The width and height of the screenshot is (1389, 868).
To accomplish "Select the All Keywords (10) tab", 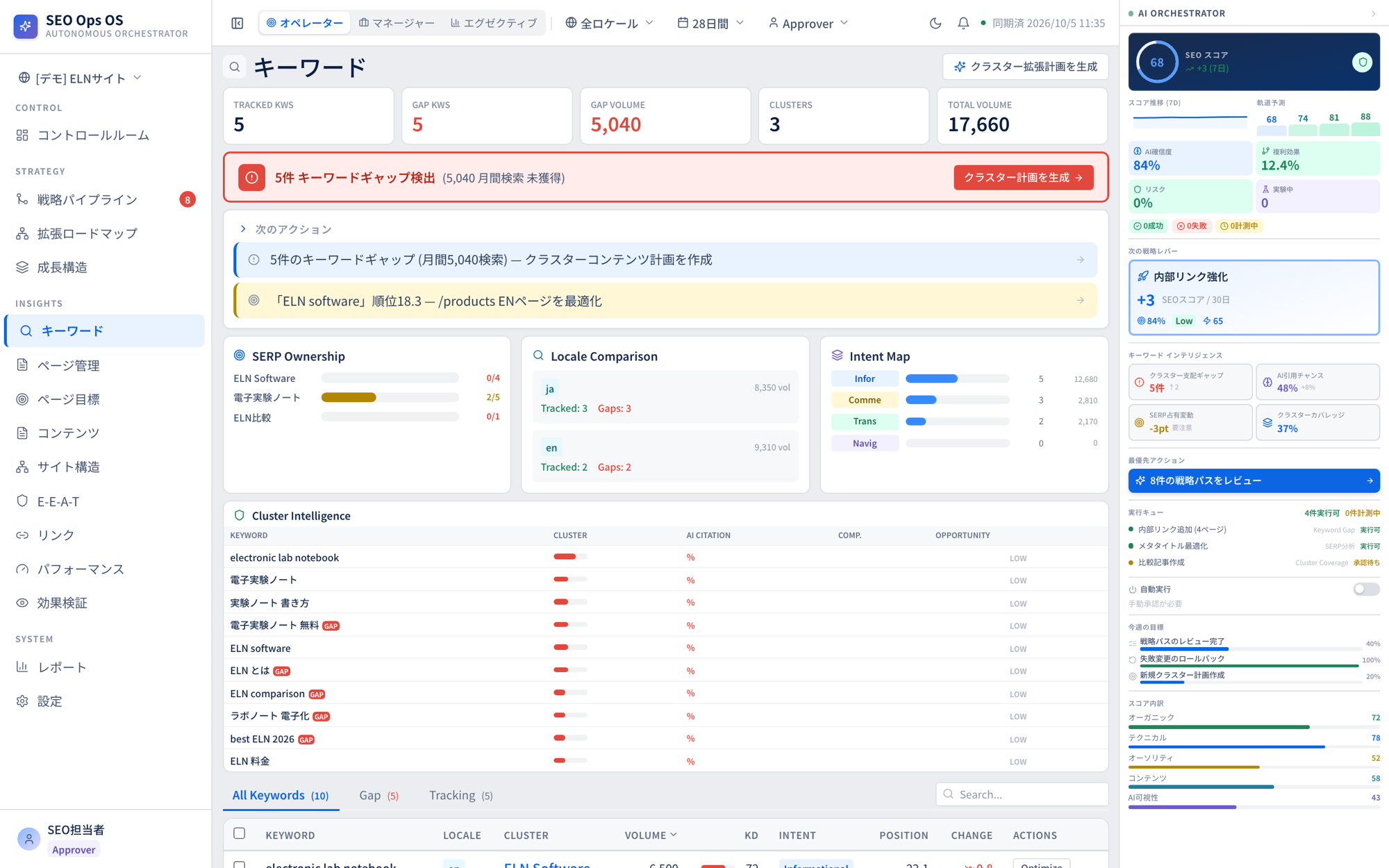I will (281, 795).
